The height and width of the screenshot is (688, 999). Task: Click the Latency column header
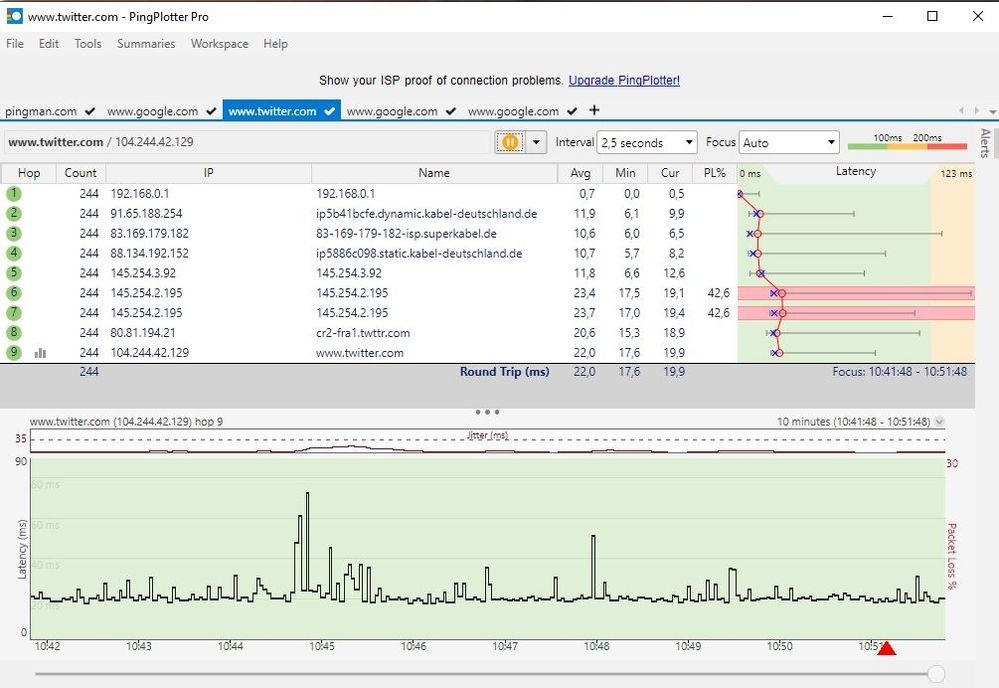856,171
